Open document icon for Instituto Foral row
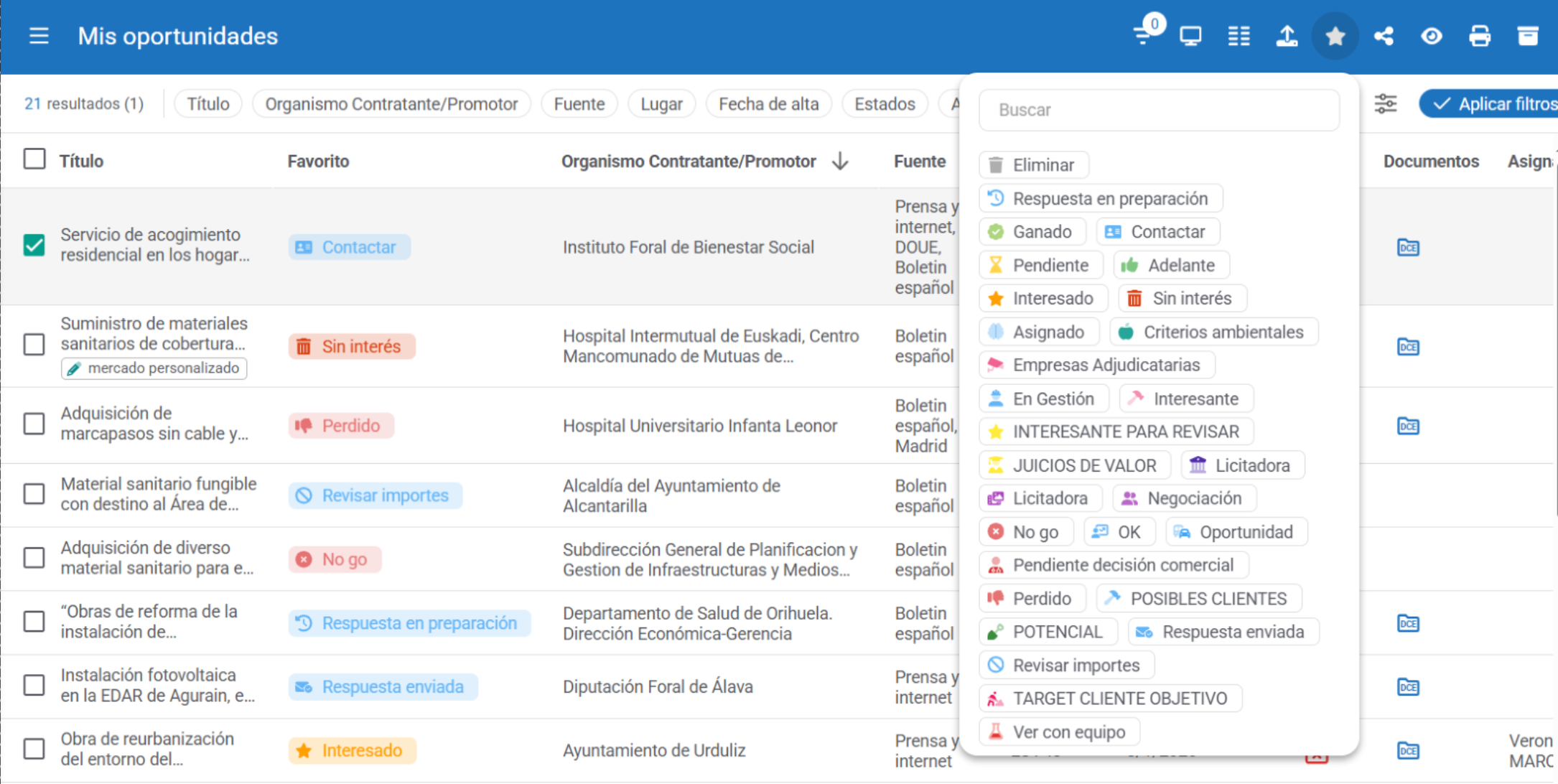 [1407, 248]
